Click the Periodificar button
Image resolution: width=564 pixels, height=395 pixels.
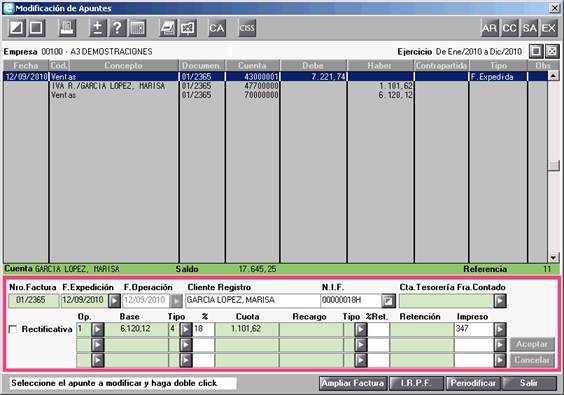pyautogui.click(x=473, y=383)
